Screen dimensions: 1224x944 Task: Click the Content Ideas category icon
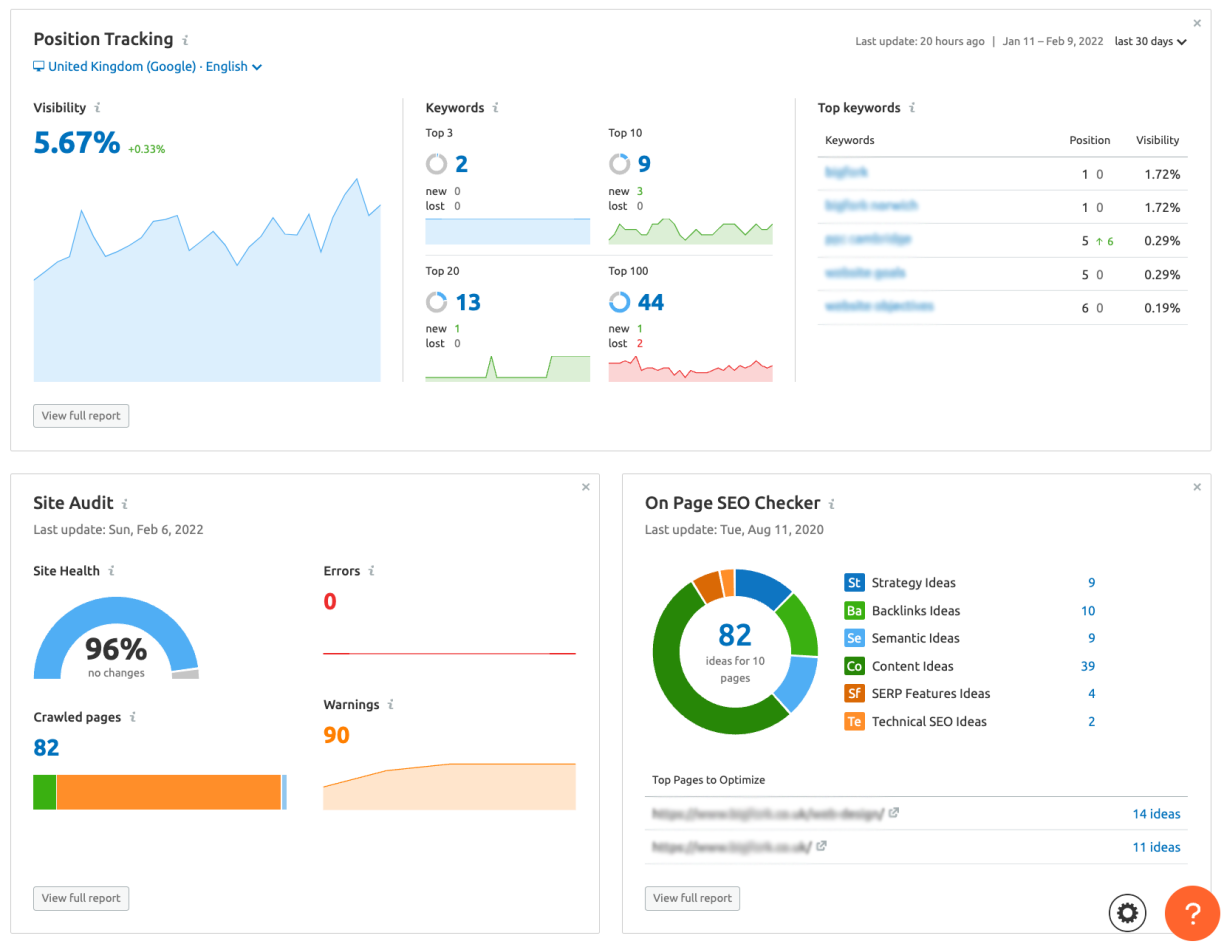853,666
